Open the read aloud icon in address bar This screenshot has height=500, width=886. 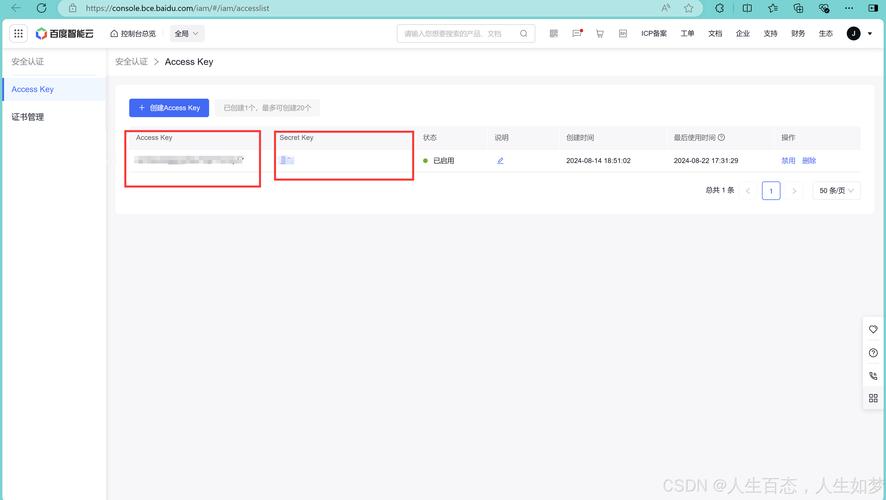coord(666,8)
